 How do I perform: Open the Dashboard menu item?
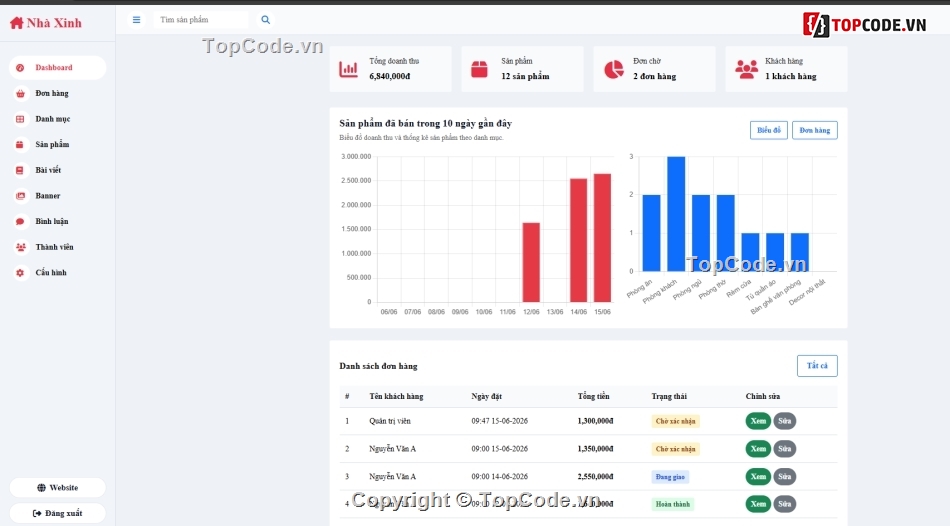tap(58, 68)
